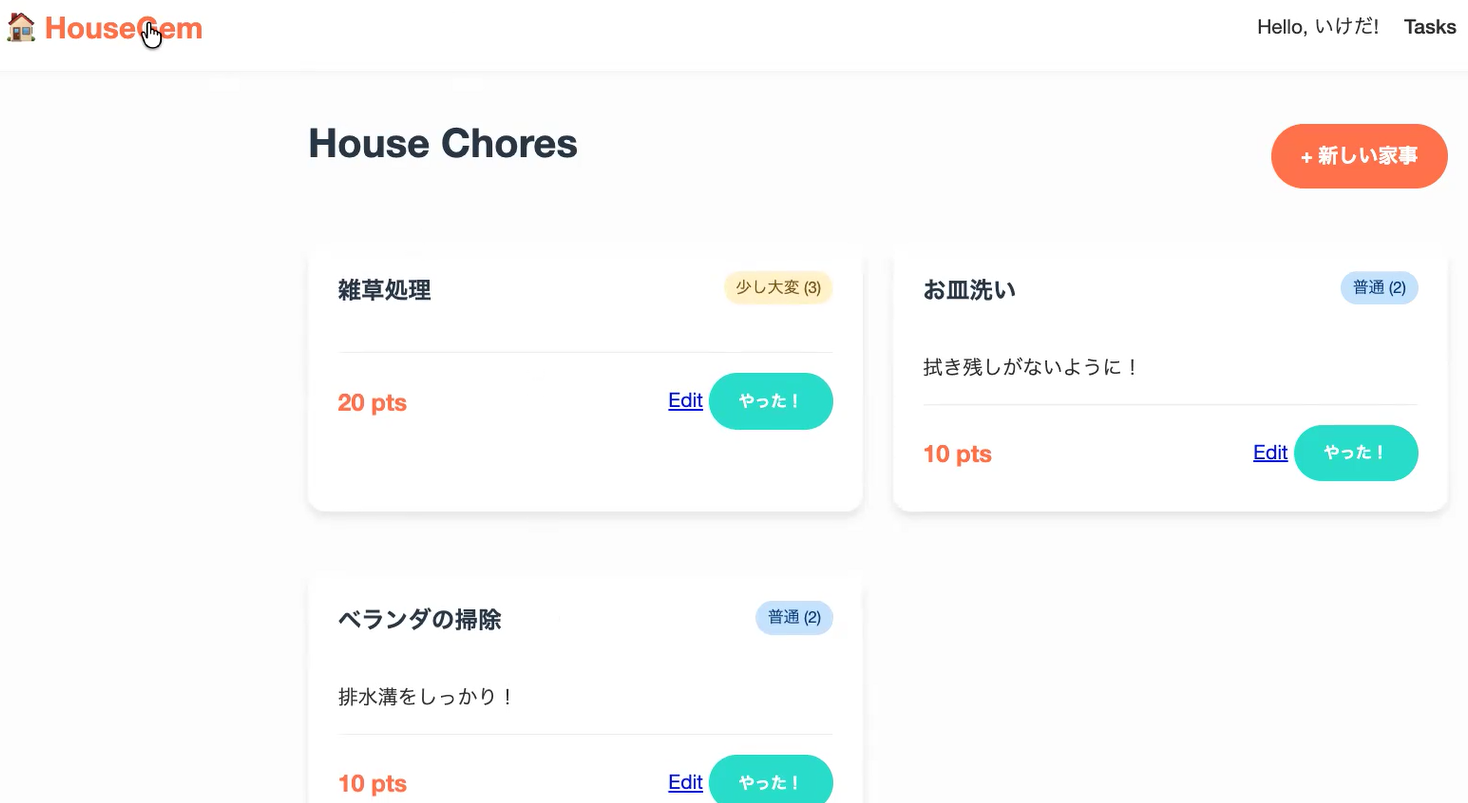Click the HouseGem brand name
Image resolution: width=1468 pixels, height=803 pixels.
click(x=123, y=29)
